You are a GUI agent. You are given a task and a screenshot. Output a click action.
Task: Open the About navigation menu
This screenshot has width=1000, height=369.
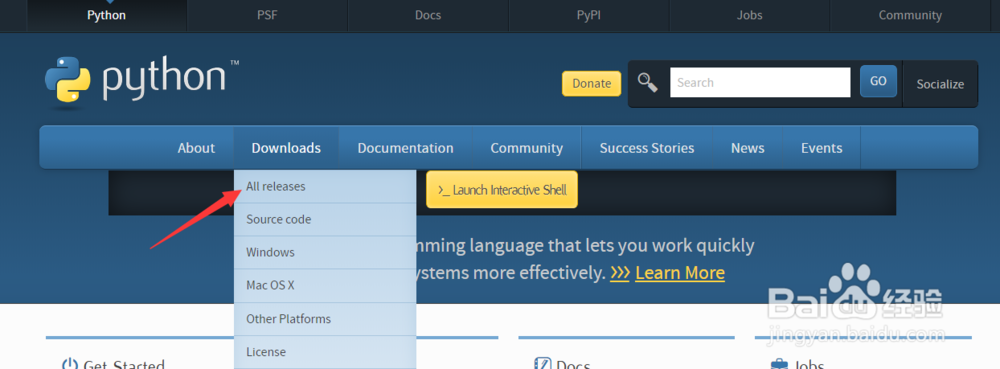[x=196, y=148]
